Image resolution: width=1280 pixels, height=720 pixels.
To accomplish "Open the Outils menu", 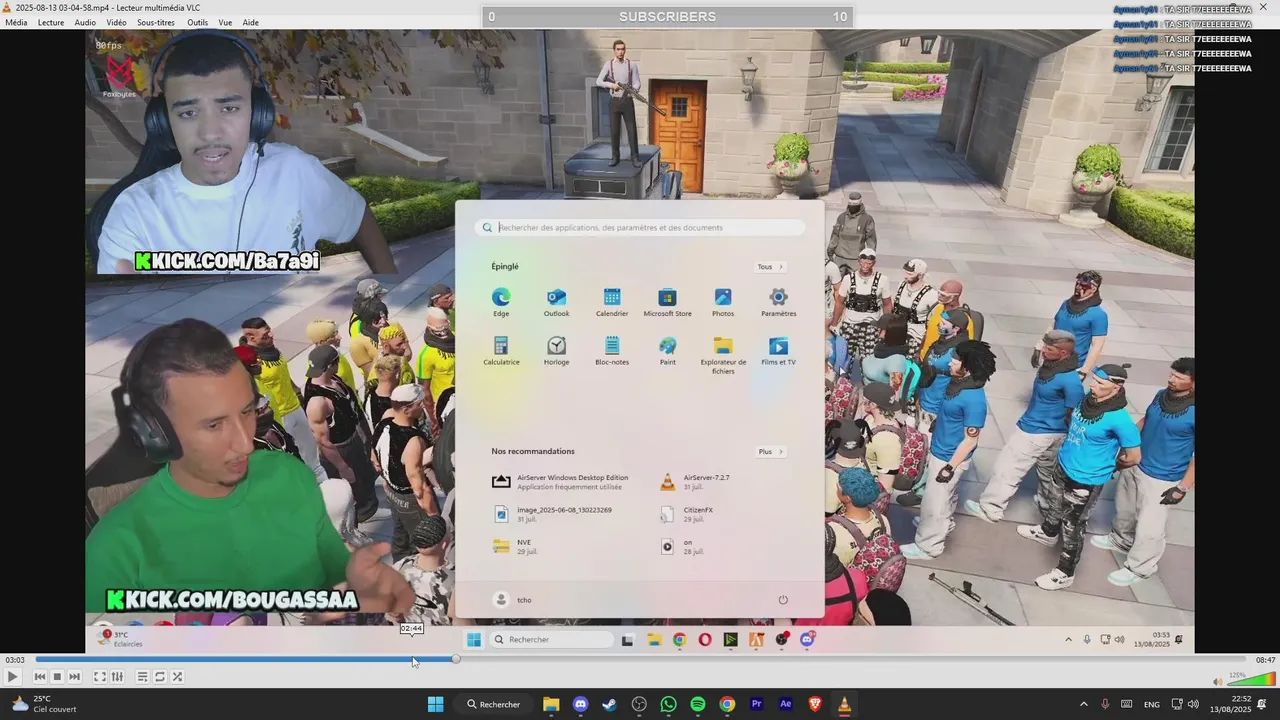I will (x=198, y=22).
